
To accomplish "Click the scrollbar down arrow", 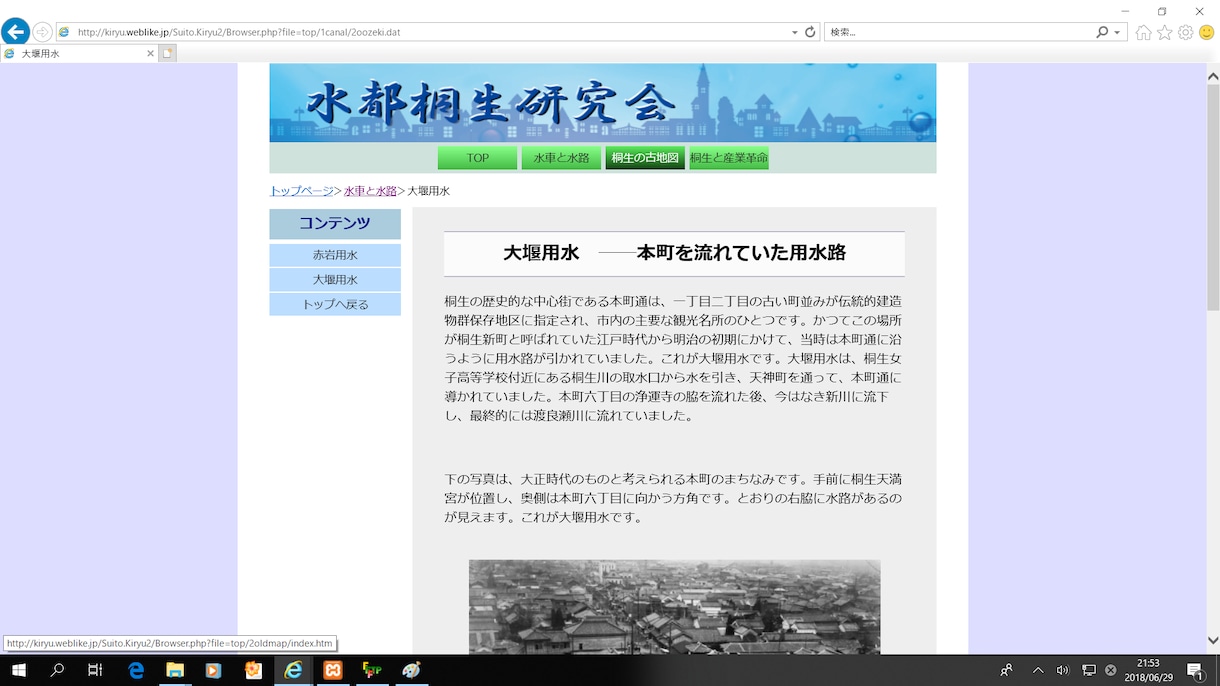I will point(1213,642).
